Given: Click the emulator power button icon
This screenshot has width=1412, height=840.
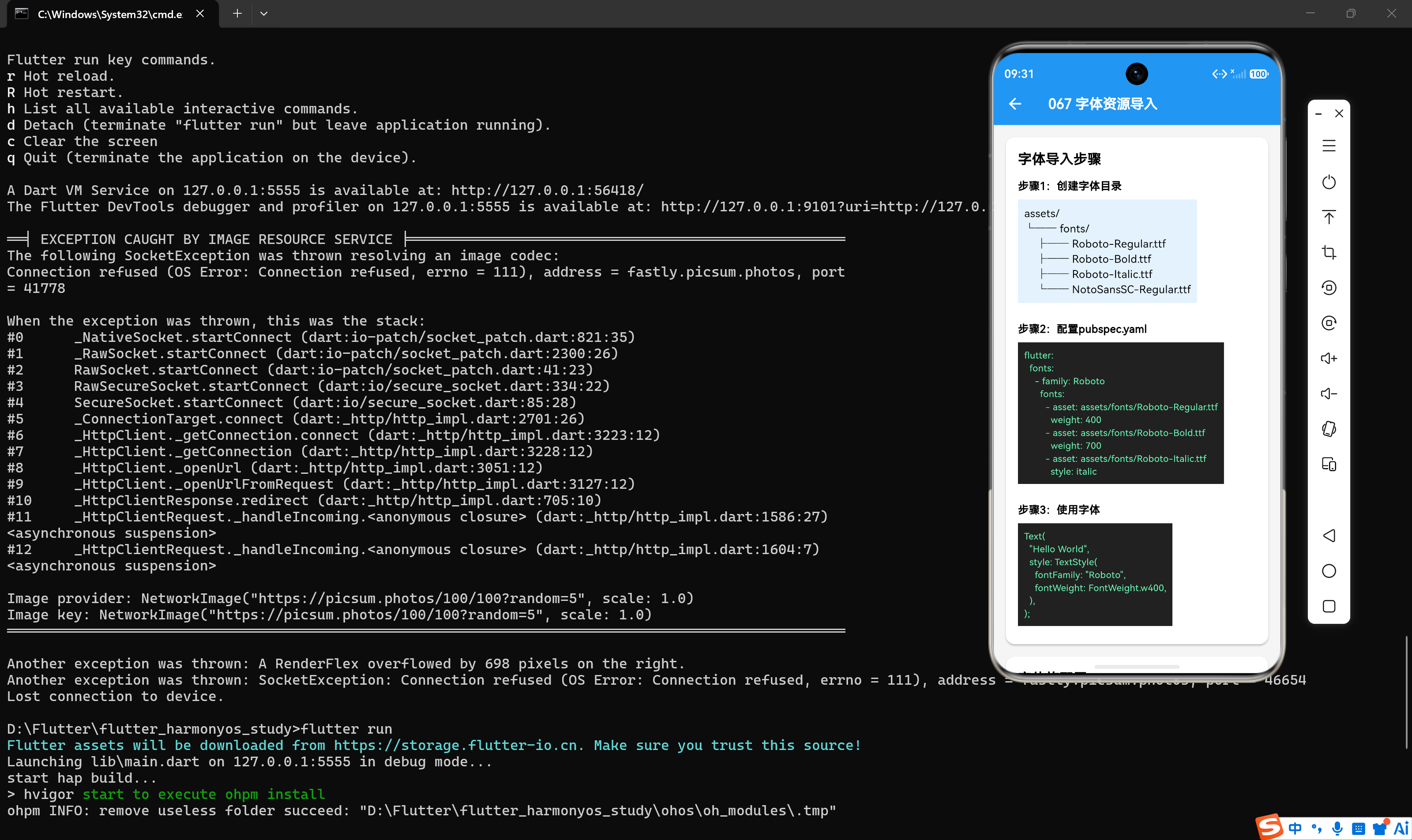Looking at the screenshot, I should 1329,182.
